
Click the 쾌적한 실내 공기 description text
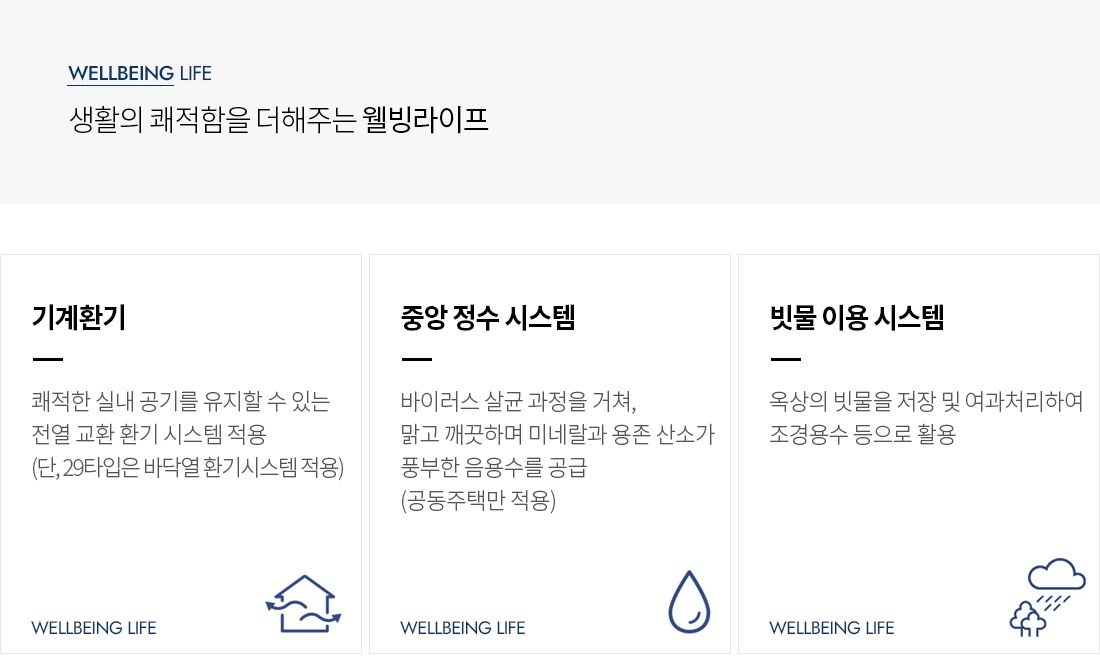(x=181, y=402)
